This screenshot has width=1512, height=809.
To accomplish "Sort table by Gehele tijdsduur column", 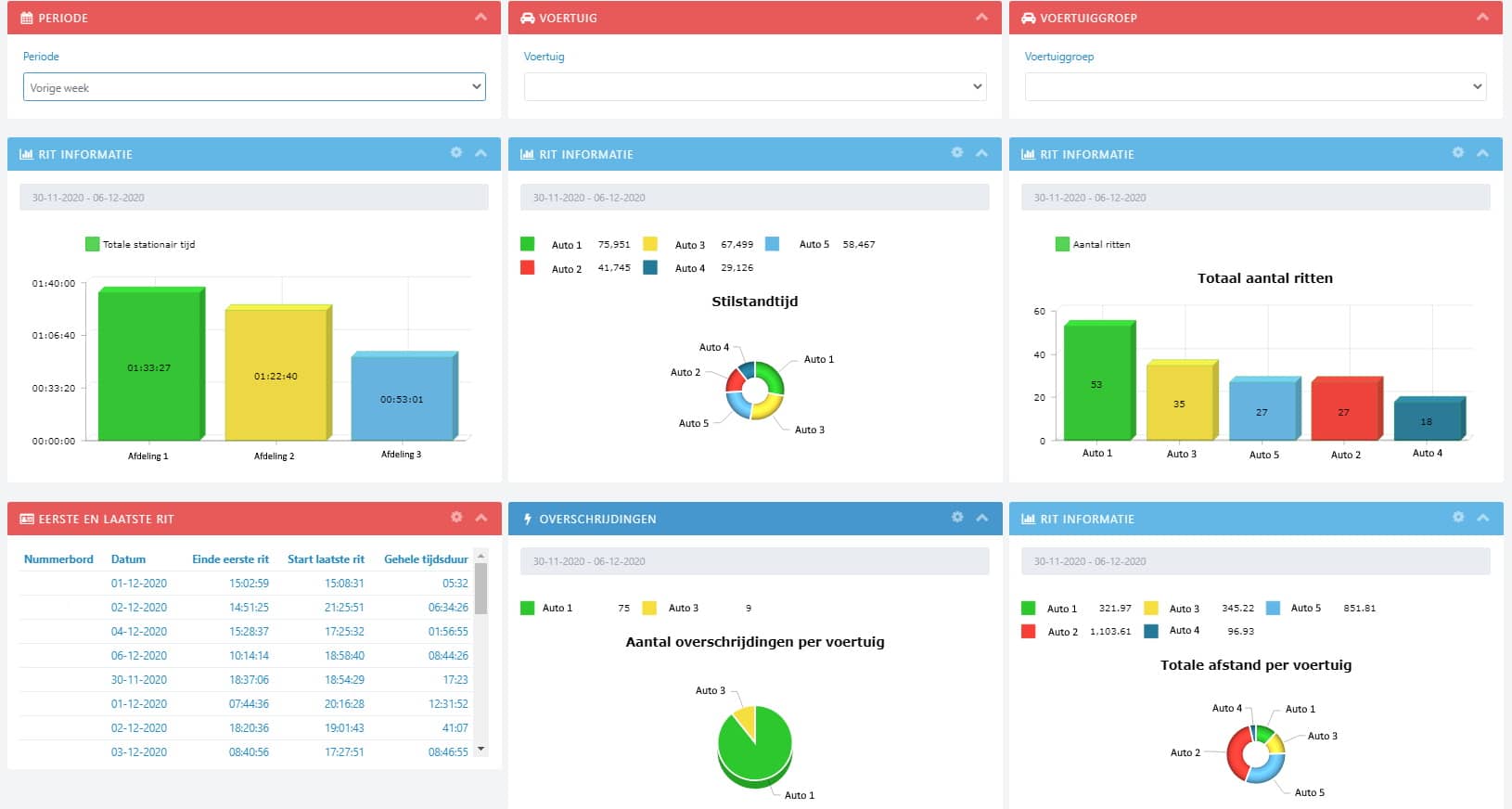I will click(x=426, y=559).
